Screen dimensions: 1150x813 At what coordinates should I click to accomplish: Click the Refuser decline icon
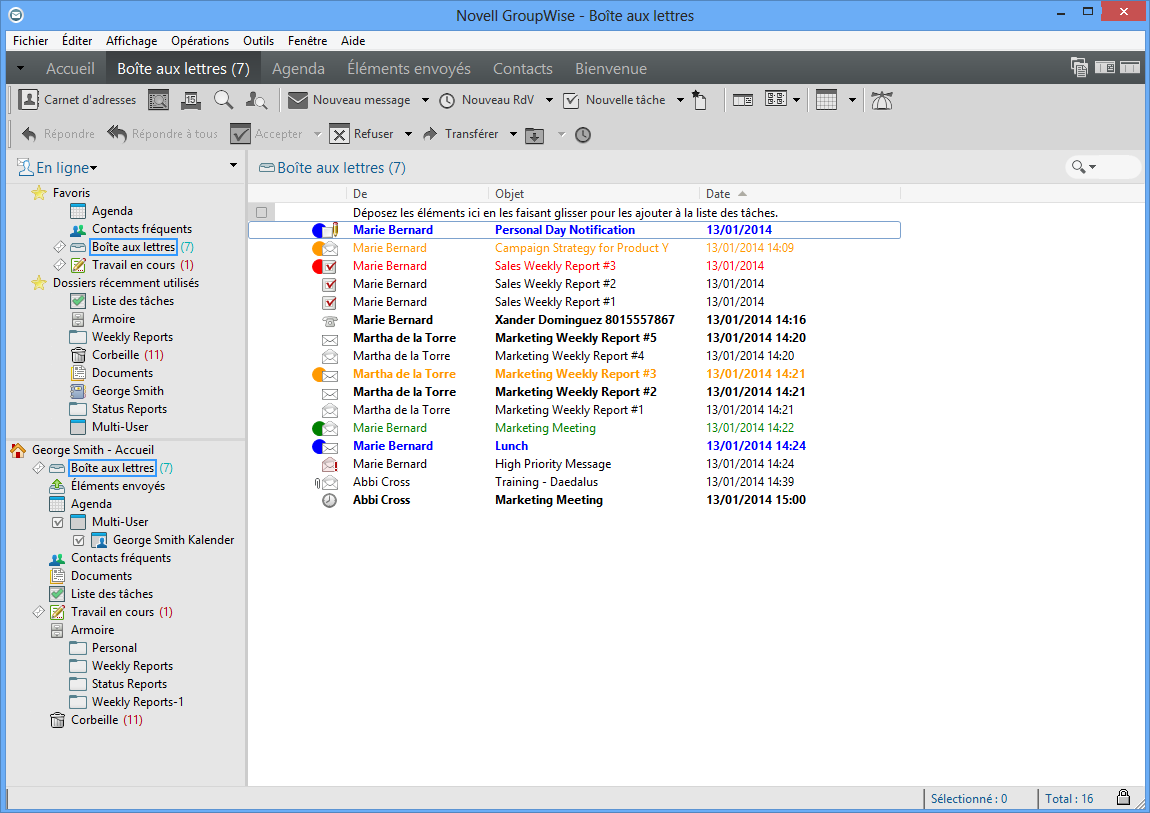pyautogui.click(x=339, y=134)
